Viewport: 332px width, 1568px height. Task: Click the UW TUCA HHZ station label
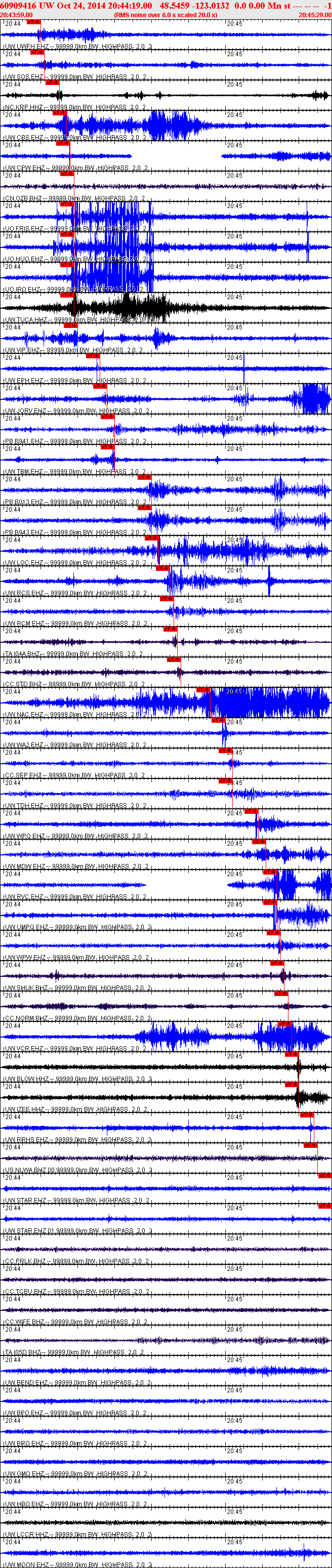pos(29,320)
